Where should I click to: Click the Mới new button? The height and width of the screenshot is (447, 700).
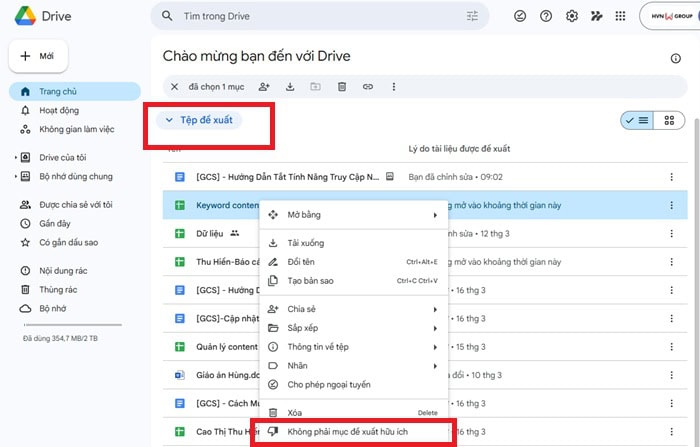pos(39,57)
